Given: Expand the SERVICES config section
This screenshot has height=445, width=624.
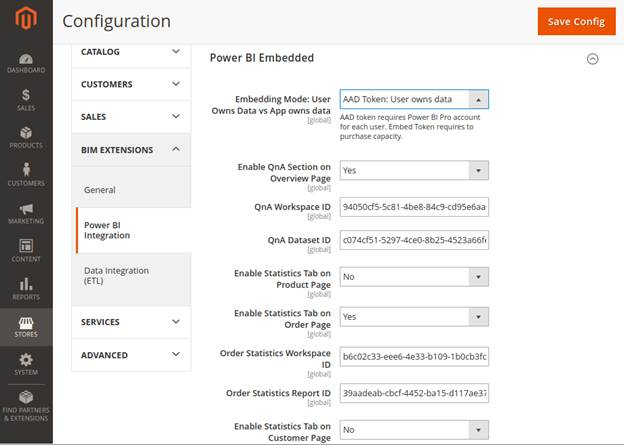Looking at the screenshot, I should pyautogui.click(x=131, y=322).
